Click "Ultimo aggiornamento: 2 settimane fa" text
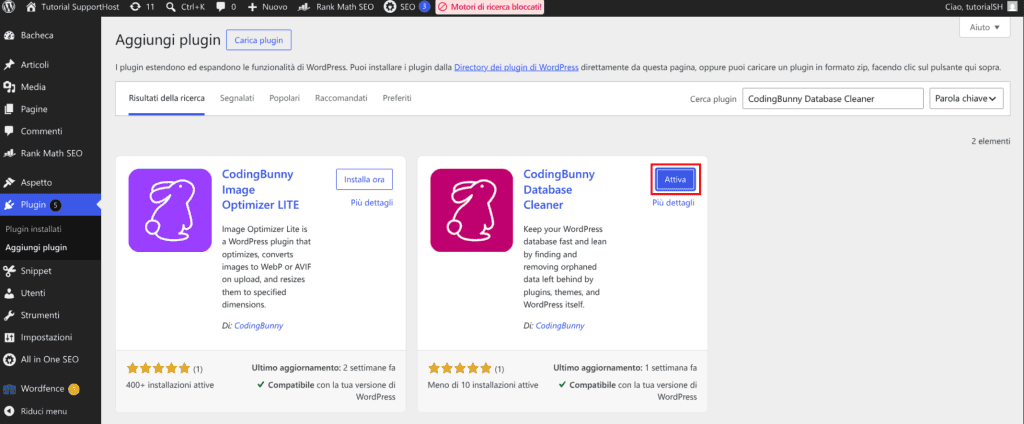This screenshot has height=424, width=1024. tap(323, 368)
